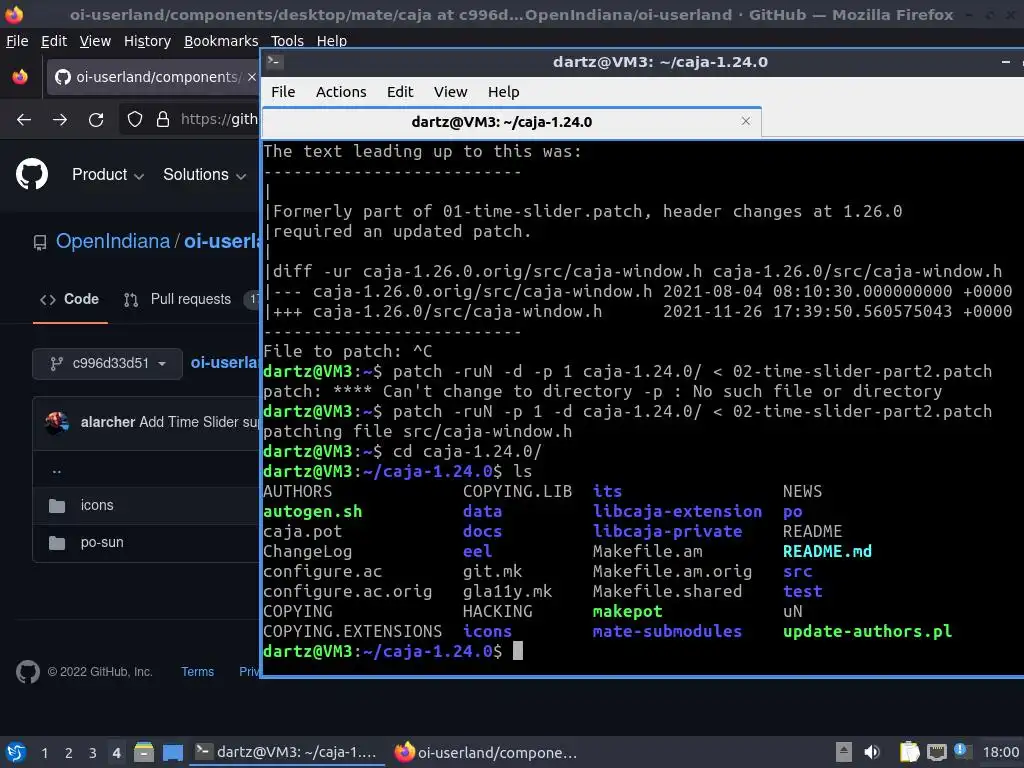Click the show desktop taskbar icon
Screen dimensions: 1024x768
click(173, 752)
